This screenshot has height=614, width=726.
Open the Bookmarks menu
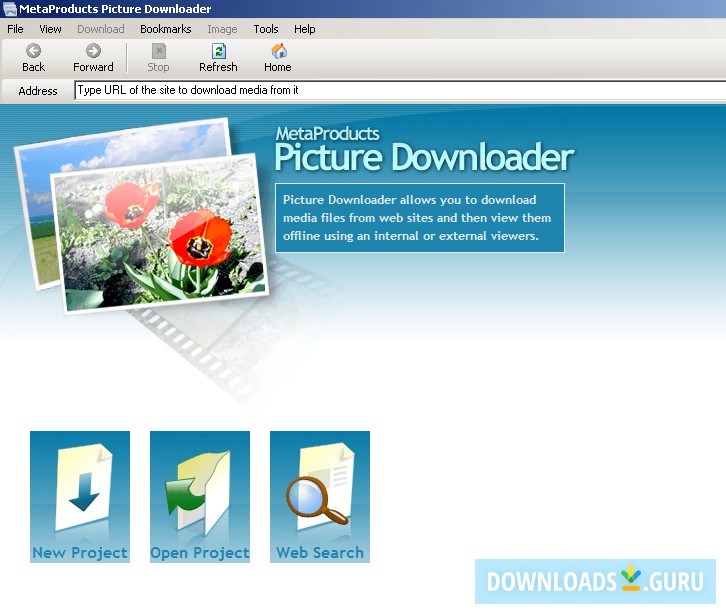click(x=166, y=29)
